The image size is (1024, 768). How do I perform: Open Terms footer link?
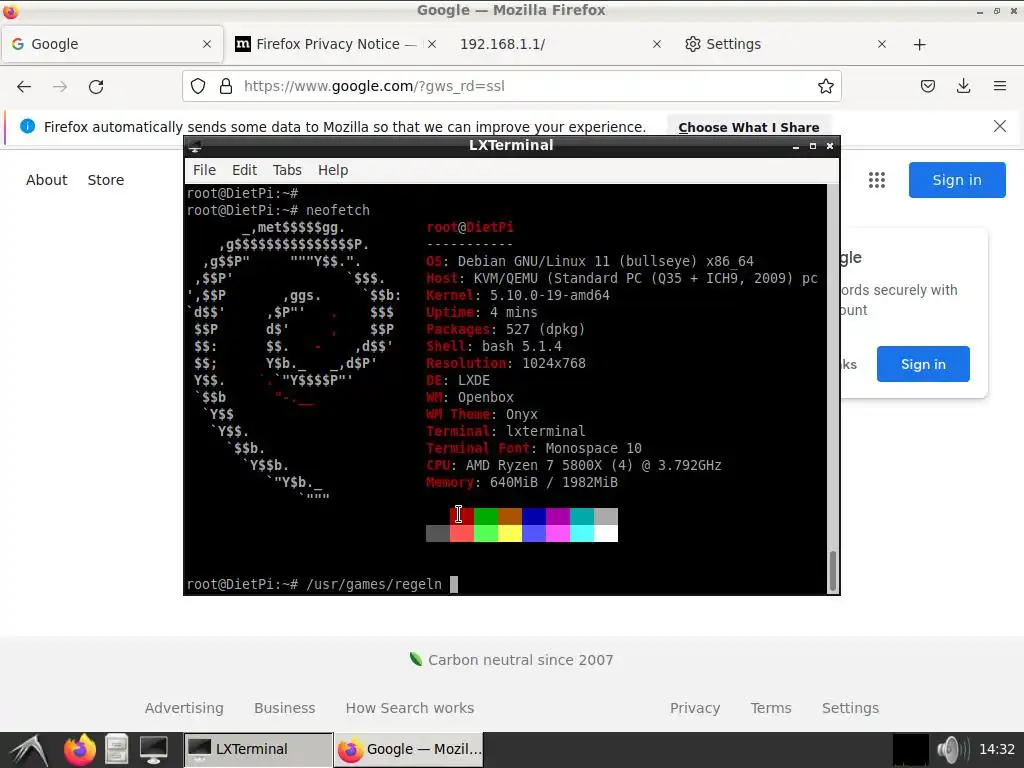[771, 708]
